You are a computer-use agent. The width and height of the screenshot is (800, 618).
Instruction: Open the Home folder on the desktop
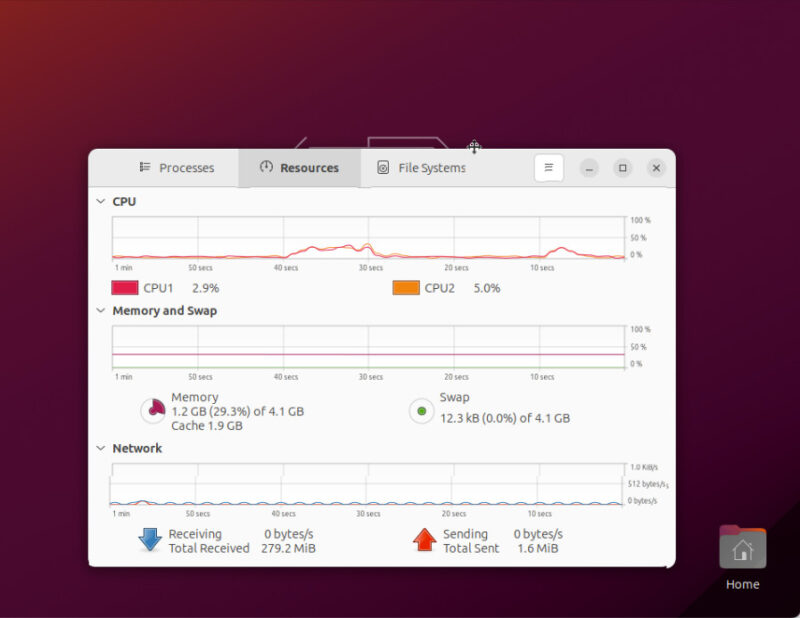(x=742, y=548)
